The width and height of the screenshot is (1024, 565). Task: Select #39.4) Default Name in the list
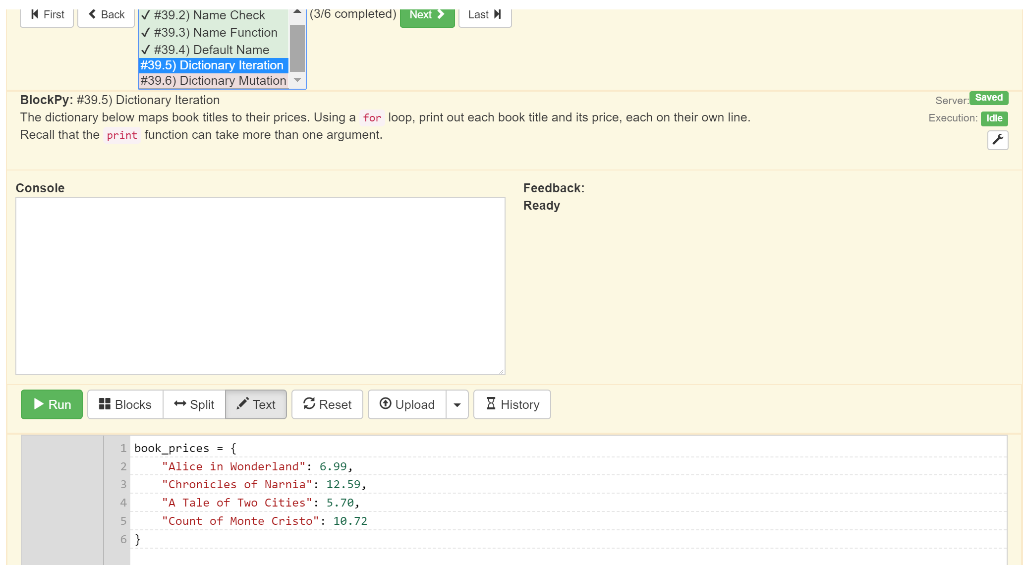click(x=214, y=50)
